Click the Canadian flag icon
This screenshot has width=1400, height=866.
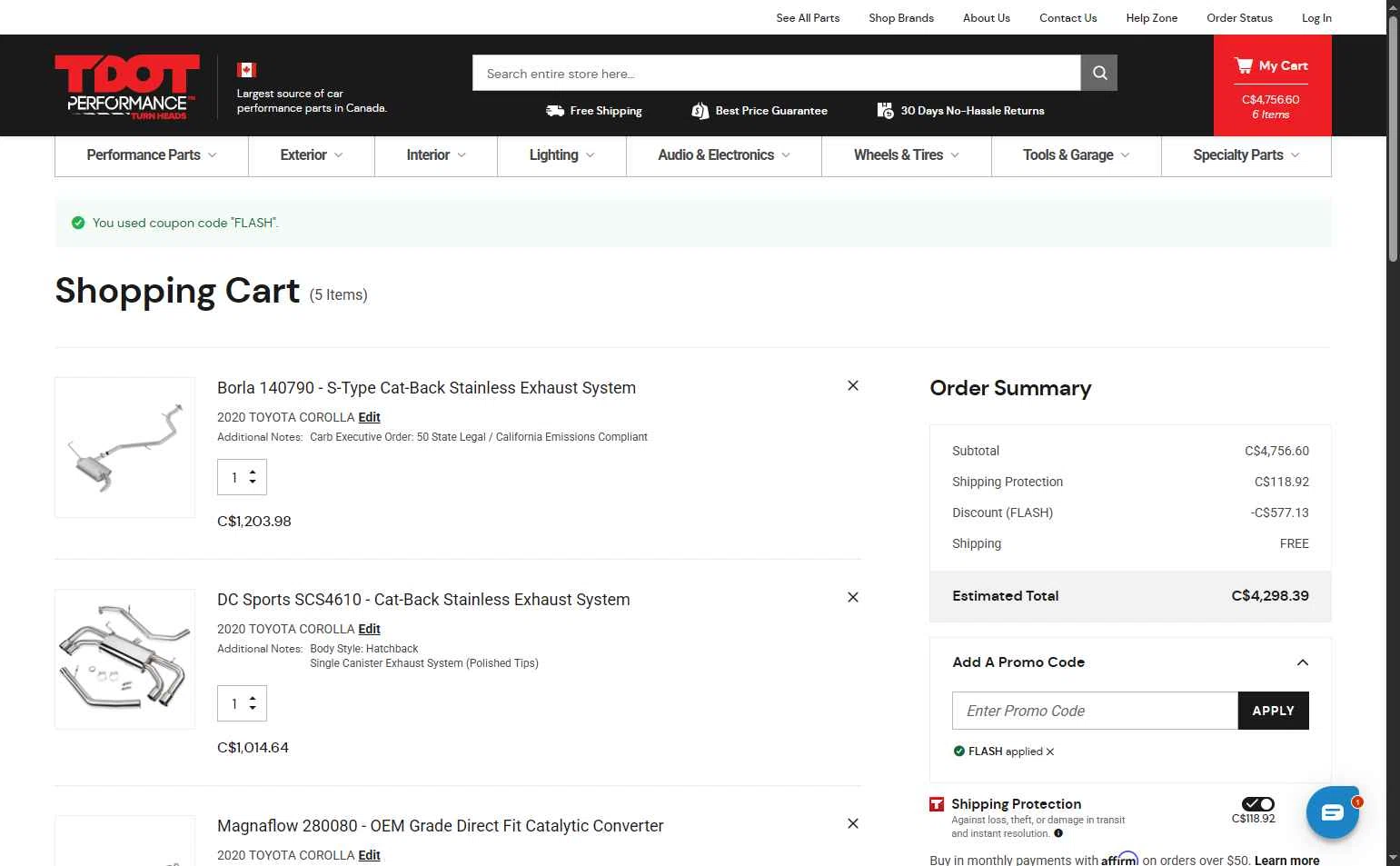(246, 70)
